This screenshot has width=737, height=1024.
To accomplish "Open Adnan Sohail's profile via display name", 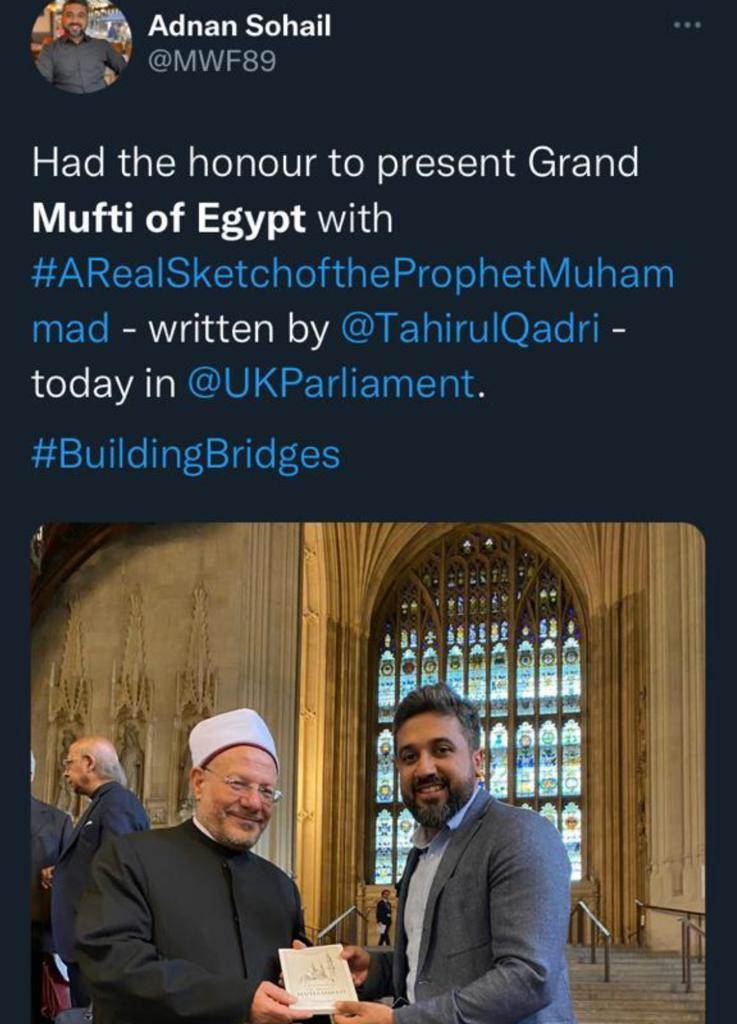I will coord(239,26).
